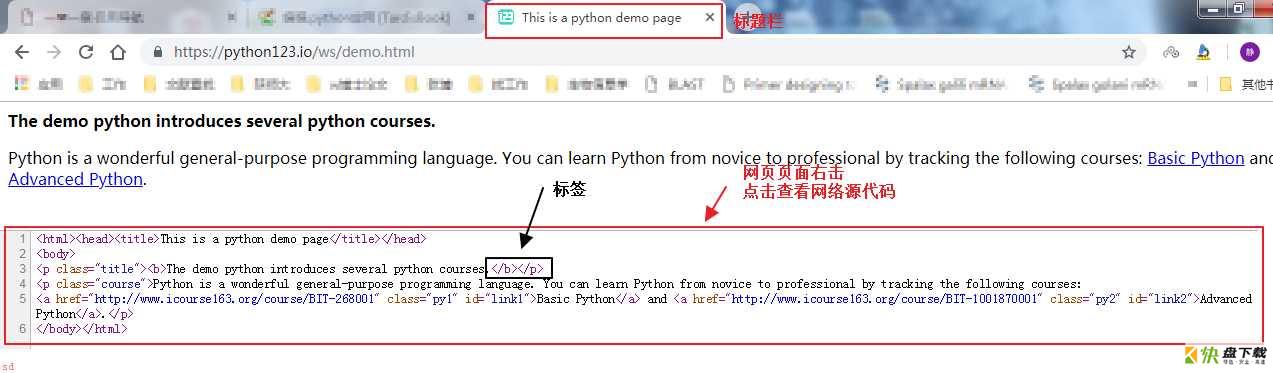Open the browser home page icon
The height and width of the screenshot is (373, 1273).
tap(118, 52)
